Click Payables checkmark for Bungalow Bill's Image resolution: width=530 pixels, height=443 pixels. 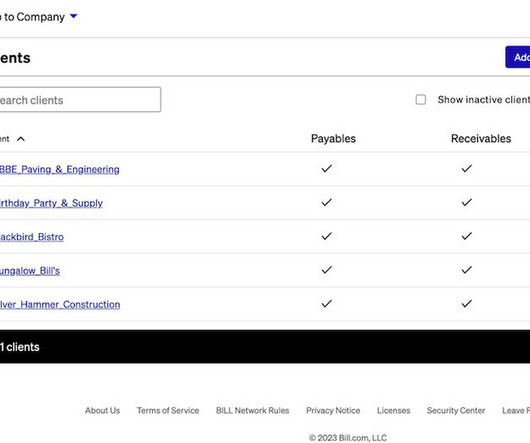[x=327, y=270]
